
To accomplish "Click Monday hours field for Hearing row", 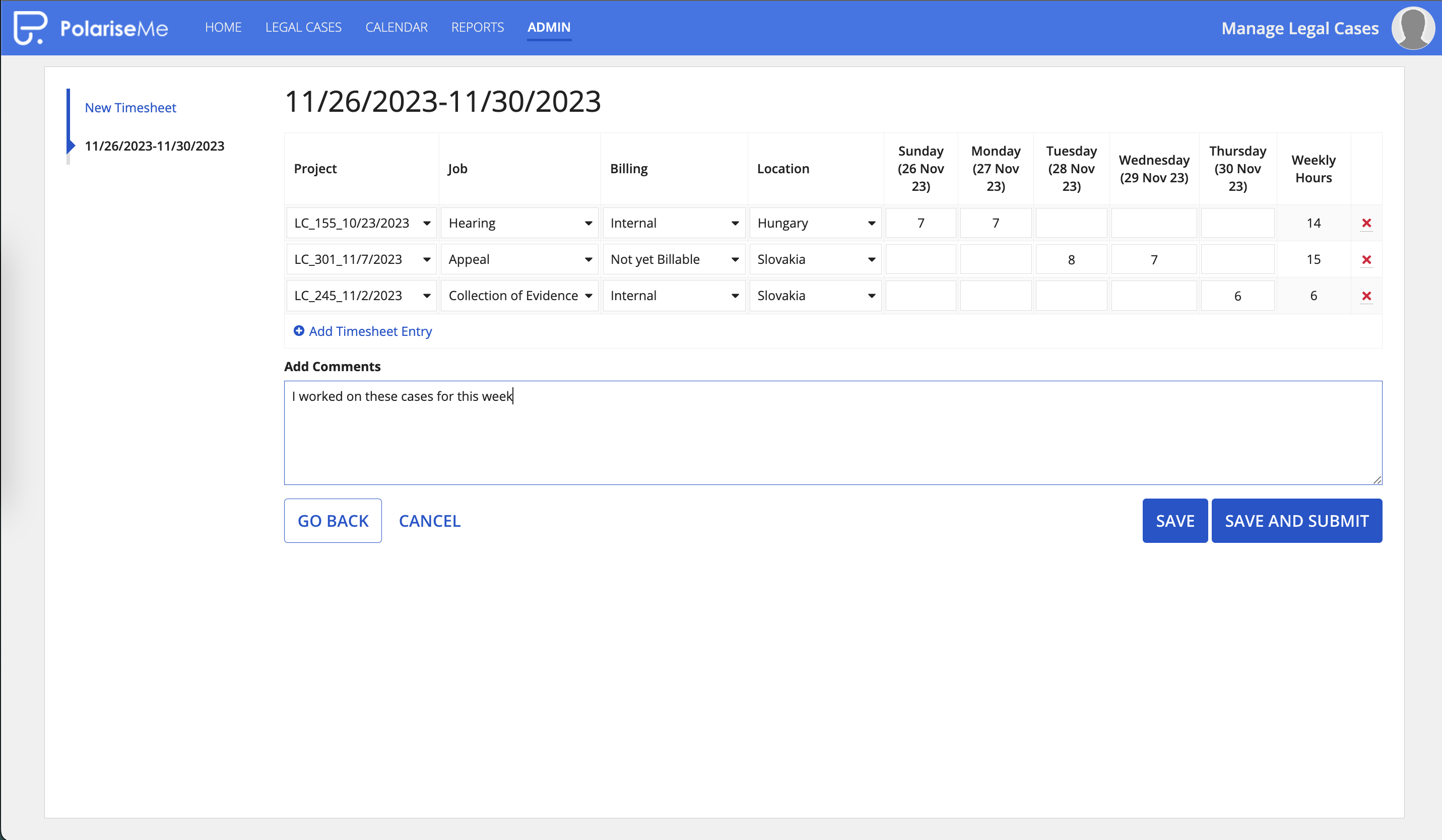I will pos(996,223).
